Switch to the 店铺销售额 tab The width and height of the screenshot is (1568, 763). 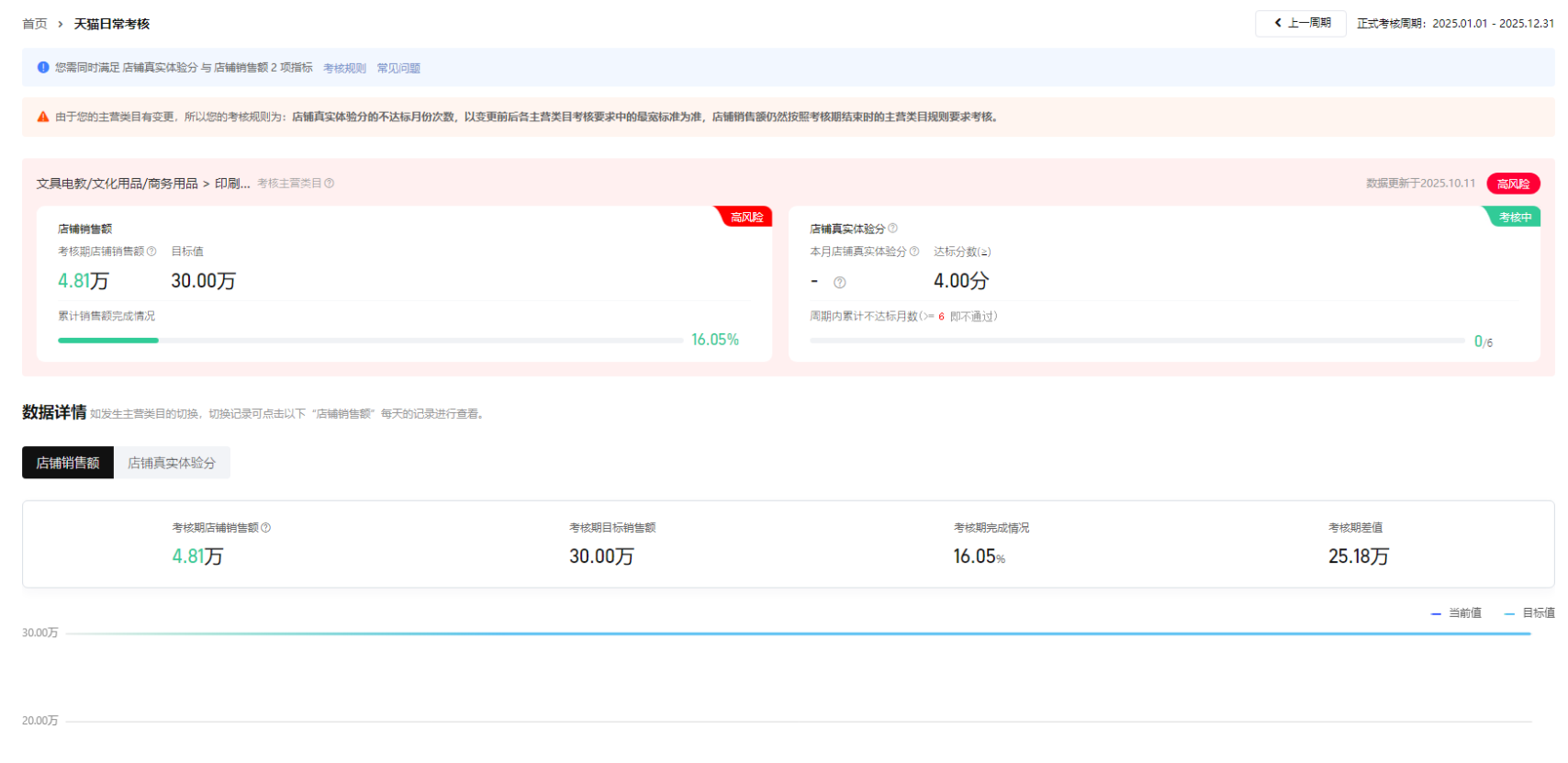point(68,463)
